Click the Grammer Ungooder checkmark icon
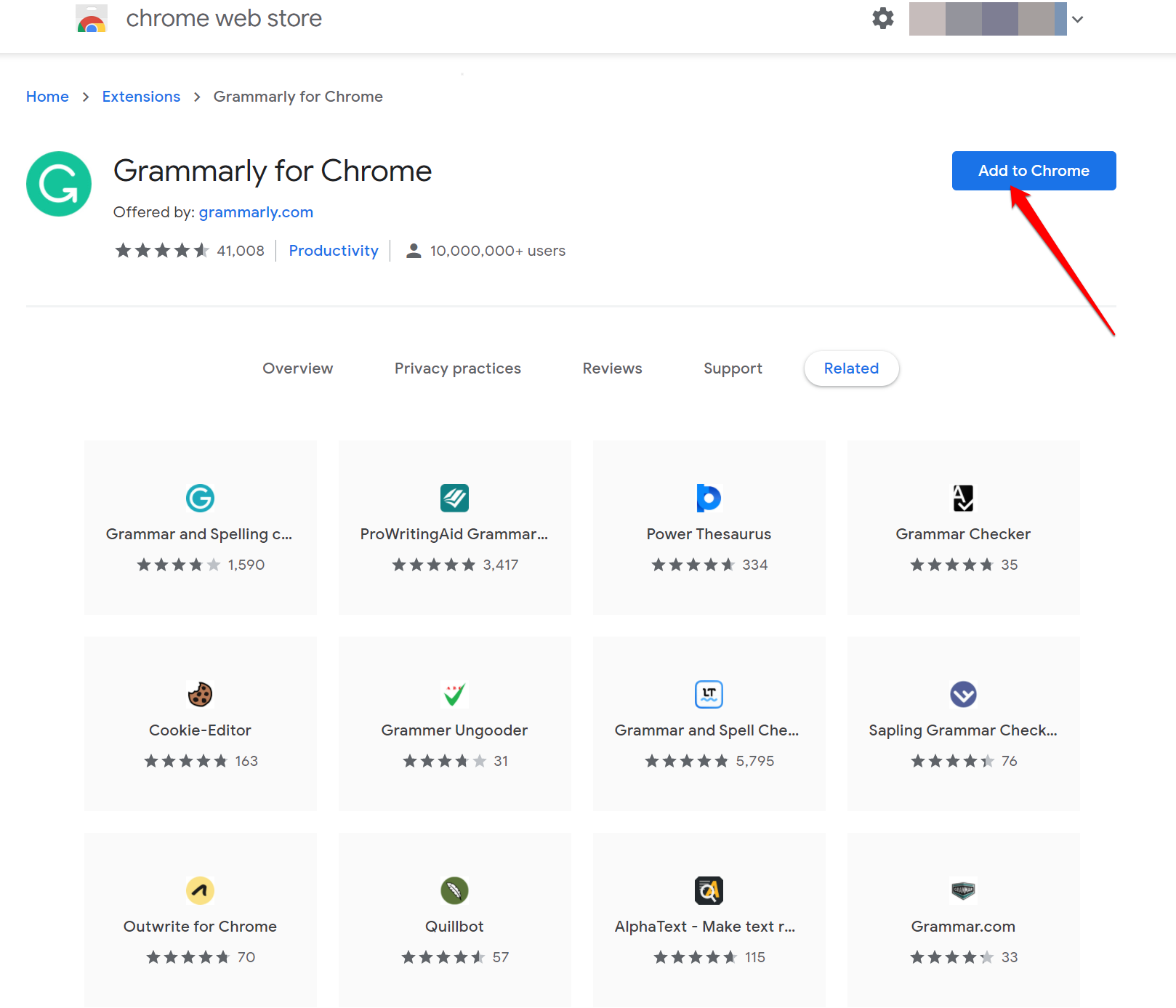Image resolution: width=1176 pixels, height=1008 pixels. 454,694
